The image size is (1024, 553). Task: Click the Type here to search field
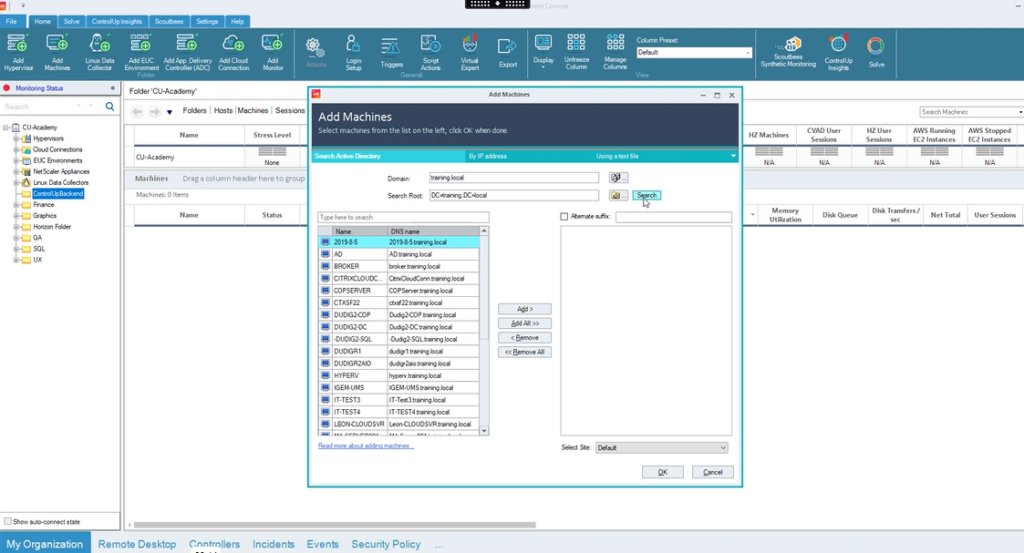[x=403, y=217]
